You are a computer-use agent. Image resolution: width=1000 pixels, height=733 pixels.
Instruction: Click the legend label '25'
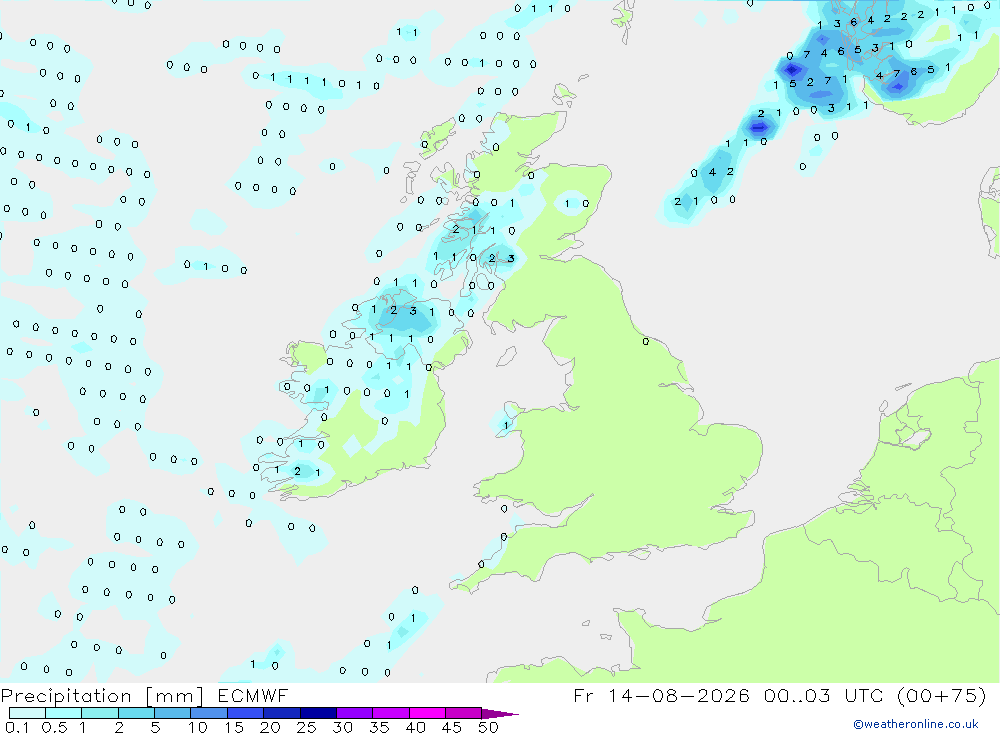(306, 727)
